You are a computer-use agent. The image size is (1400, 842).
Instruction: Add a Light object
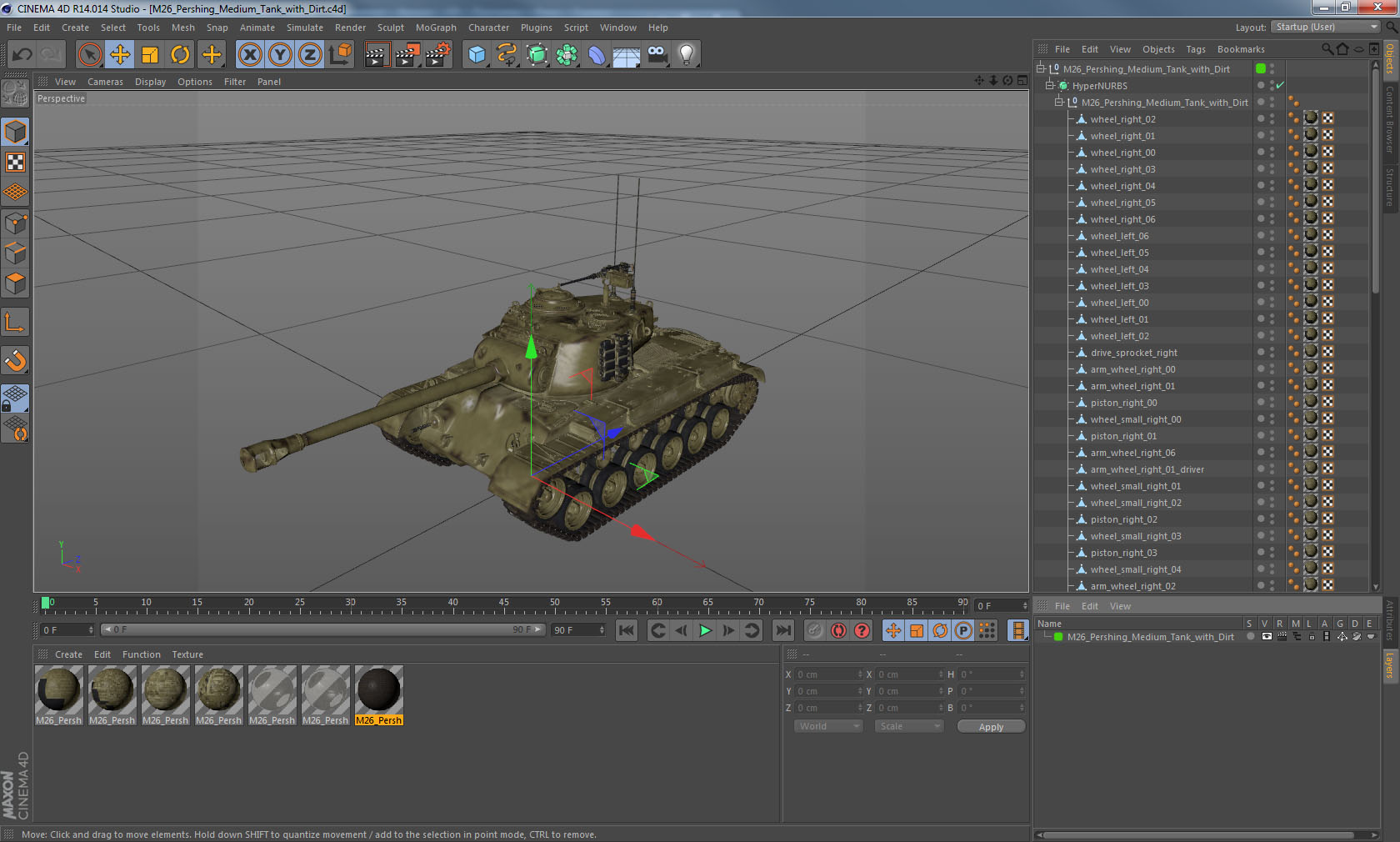coord(687,55)
